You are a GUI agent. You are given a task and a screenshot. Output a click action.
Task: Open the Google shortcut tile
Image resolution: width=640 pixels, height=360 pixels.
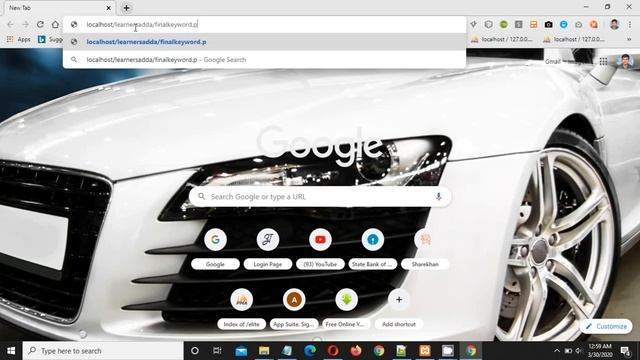click(215, 248)
